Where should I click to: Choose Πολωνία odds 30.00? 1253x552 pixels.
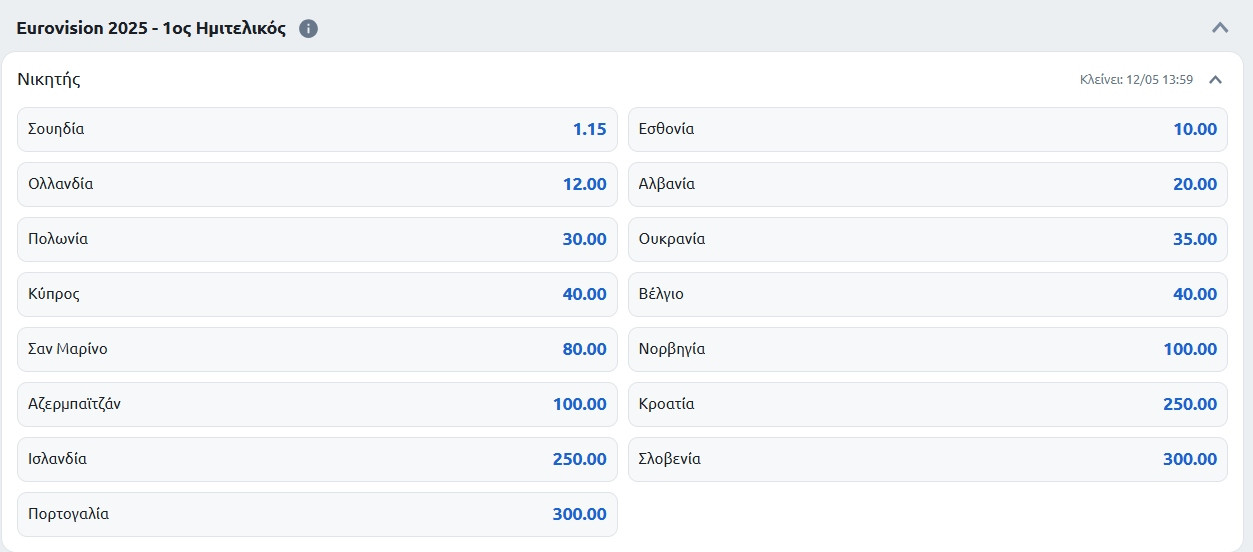pos(317,239)
